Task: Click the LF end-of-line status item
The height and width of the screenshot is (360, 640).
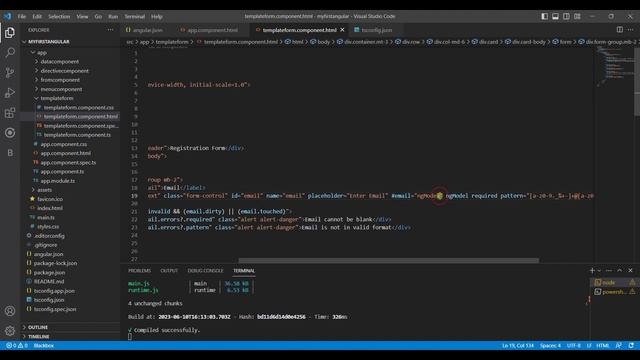Action: point(589,346)
